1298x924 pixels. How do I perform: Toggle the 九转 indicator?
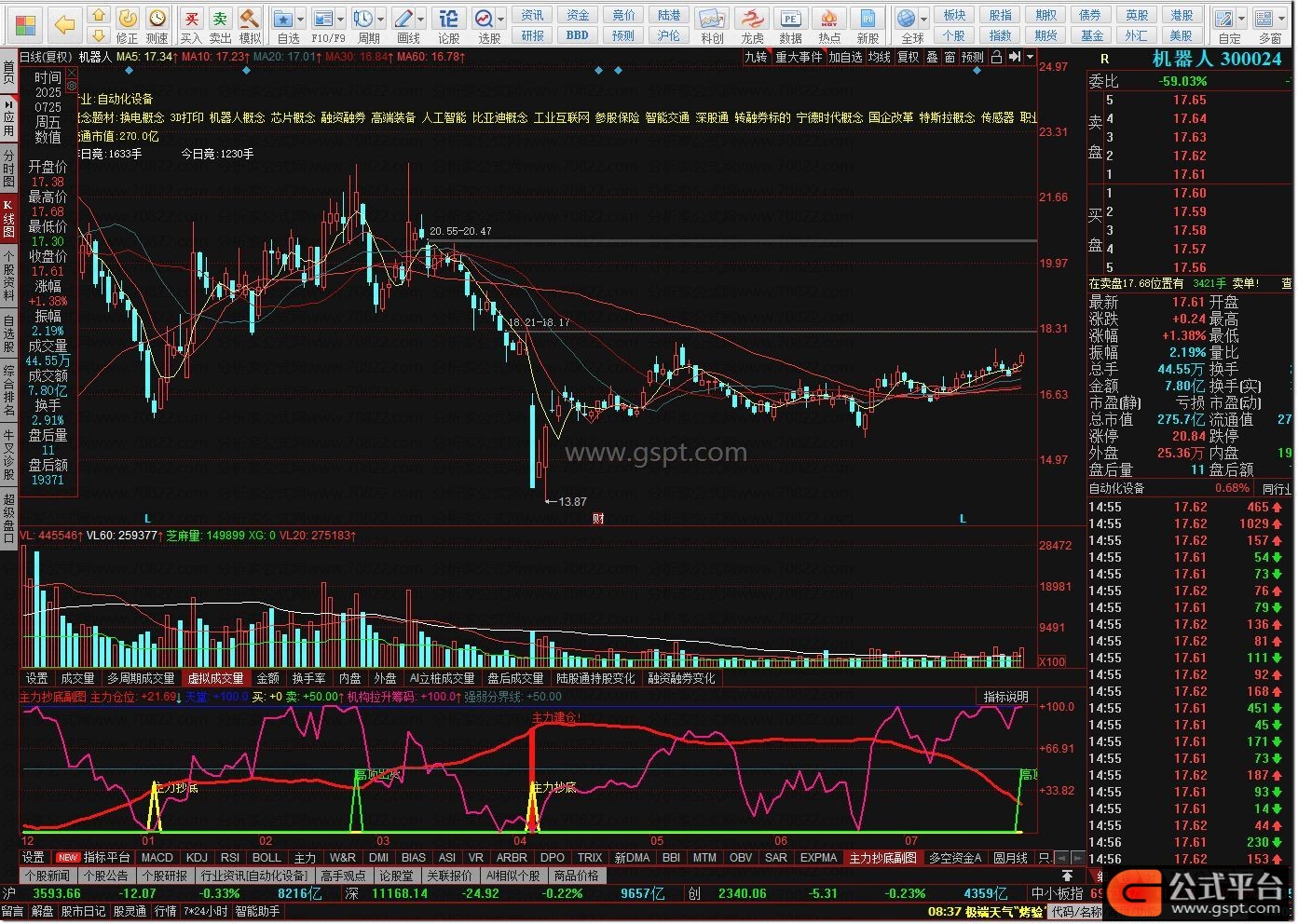(x=756, y=57)
